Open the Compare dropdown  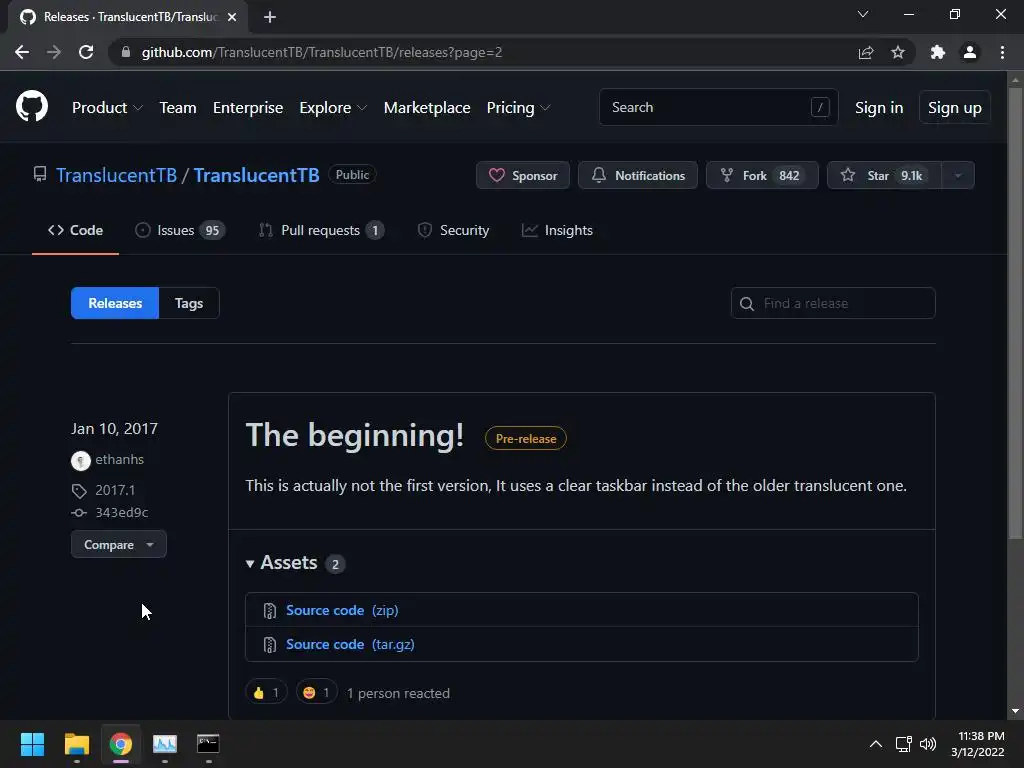119,544
